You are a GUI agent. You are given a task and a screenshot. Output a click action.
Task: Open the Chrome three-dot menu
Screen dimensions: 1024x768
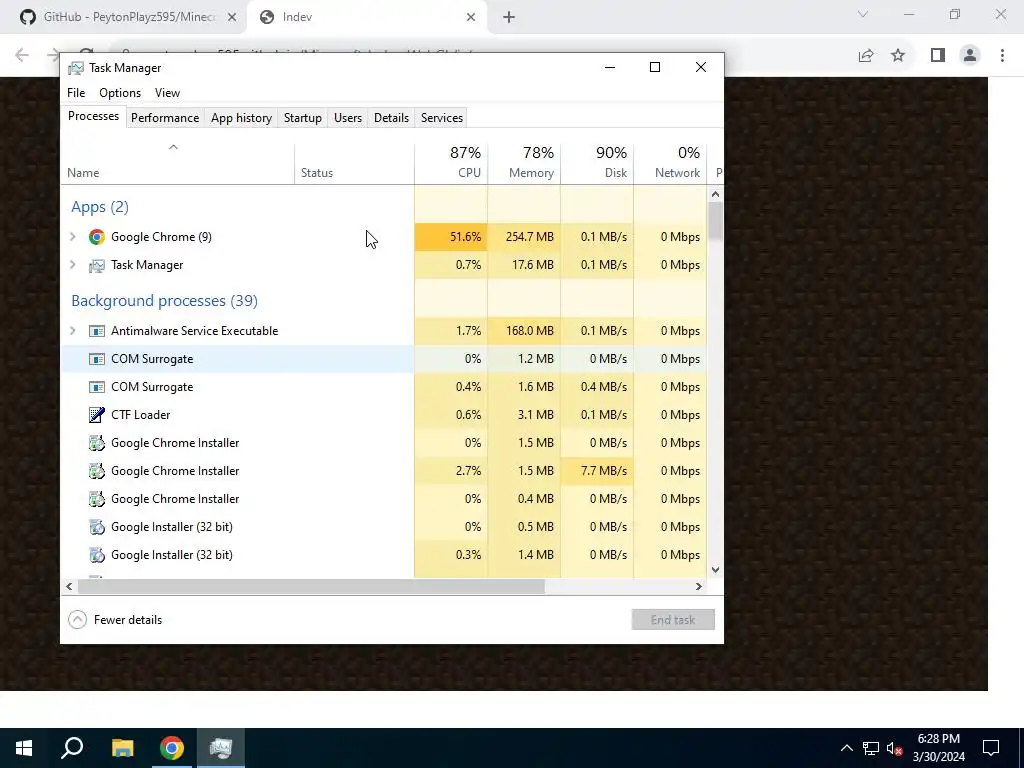pos(1002,56)
